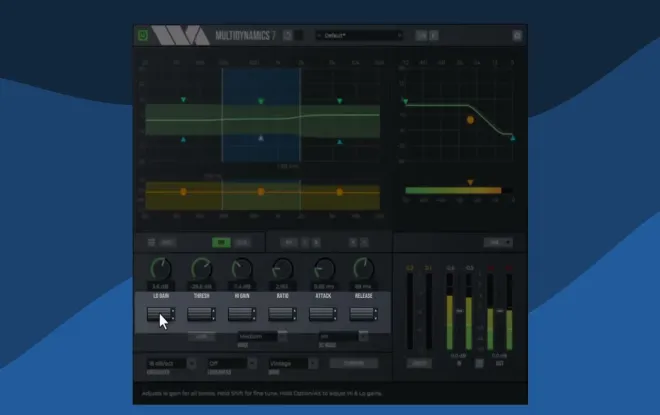Image resolution: width=660 pixels, height=415 pixels.
Task: Open the dropdown above the level meters
Action: tap(498, 242)
